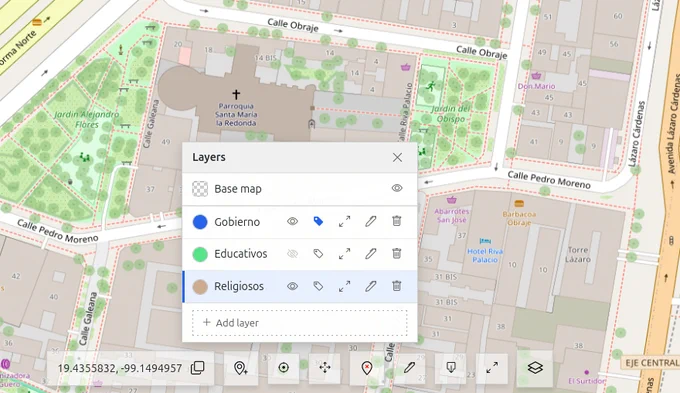This screenshot has width=680, height=393.
Task: Click the EJE CENTRAL road sign label
Action: click(x=652, y=363)
